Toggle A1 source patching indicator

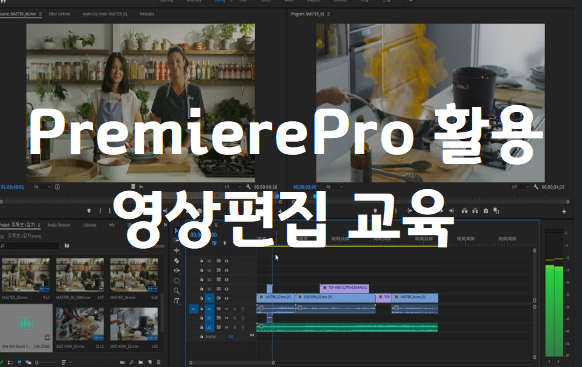tap(193, 309)
